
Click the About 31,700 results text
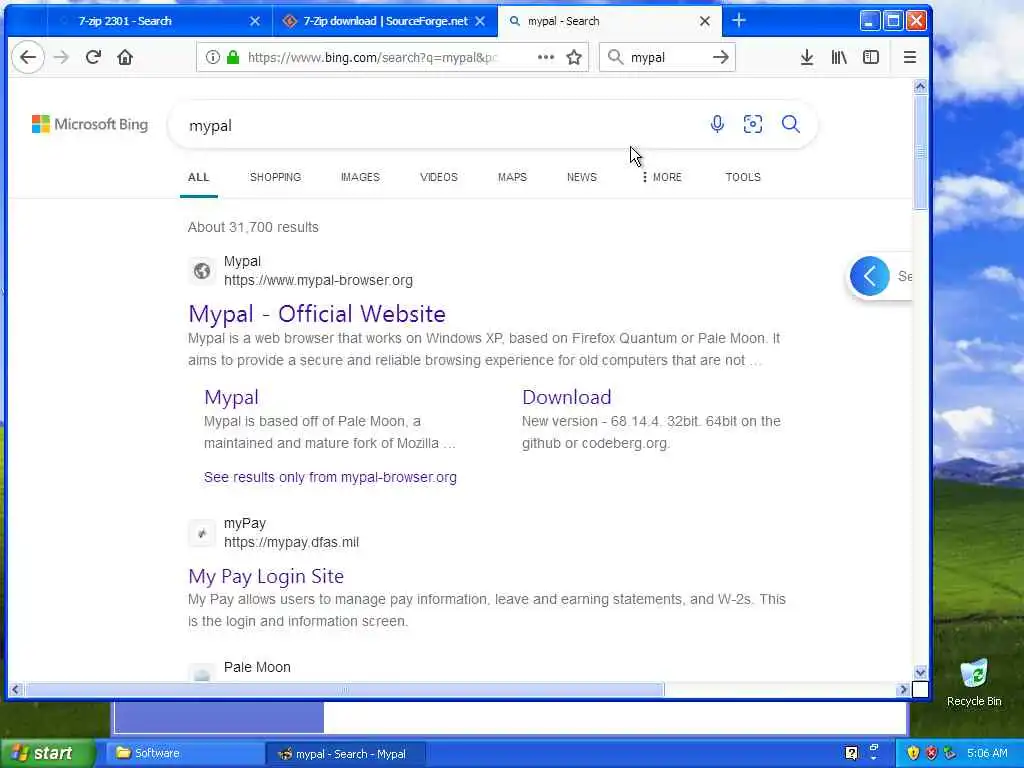click(253, 227)
